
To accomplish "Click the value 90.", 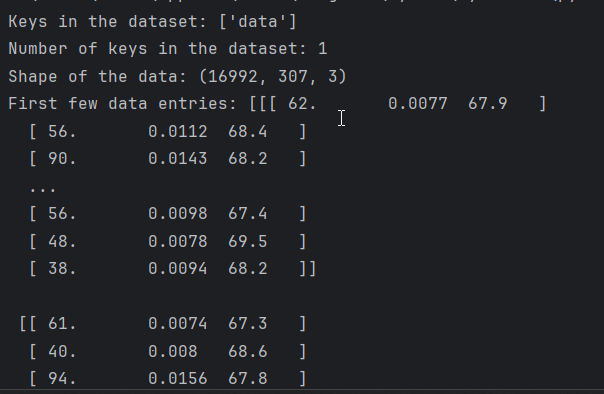I will tap(62, 159).
